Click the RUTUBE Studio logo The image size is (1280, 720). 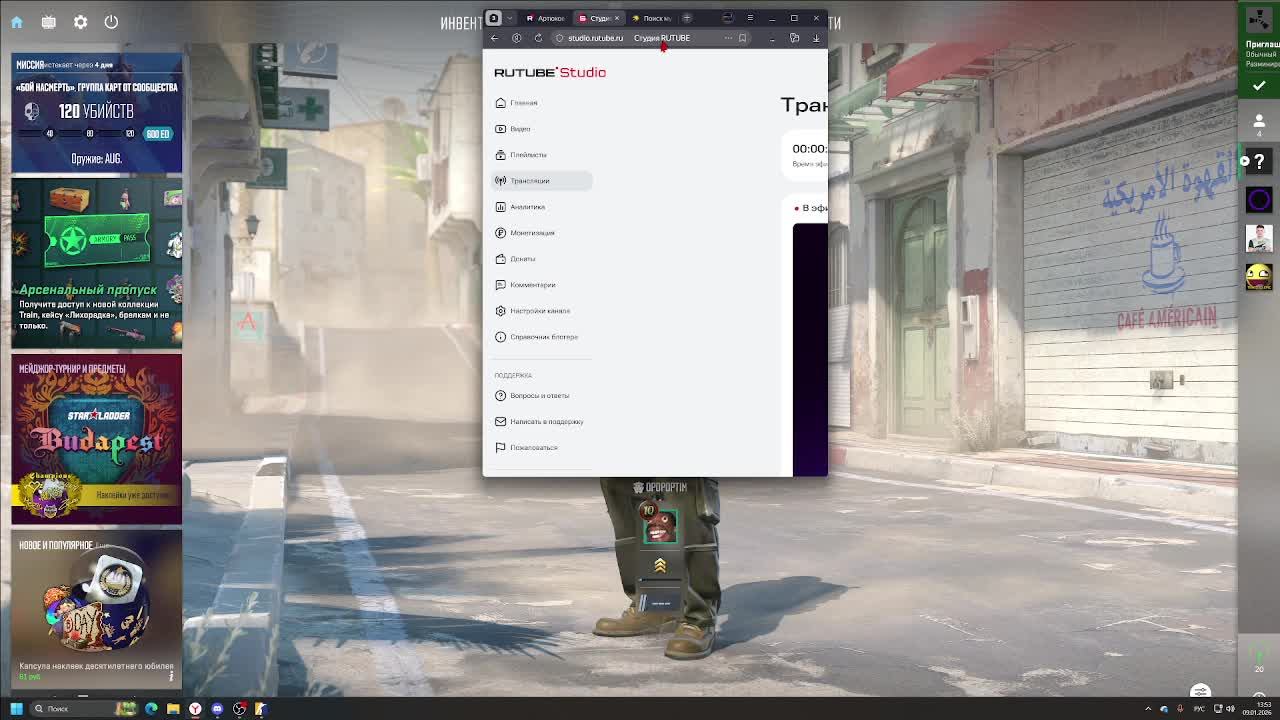(x=550, y=72)
